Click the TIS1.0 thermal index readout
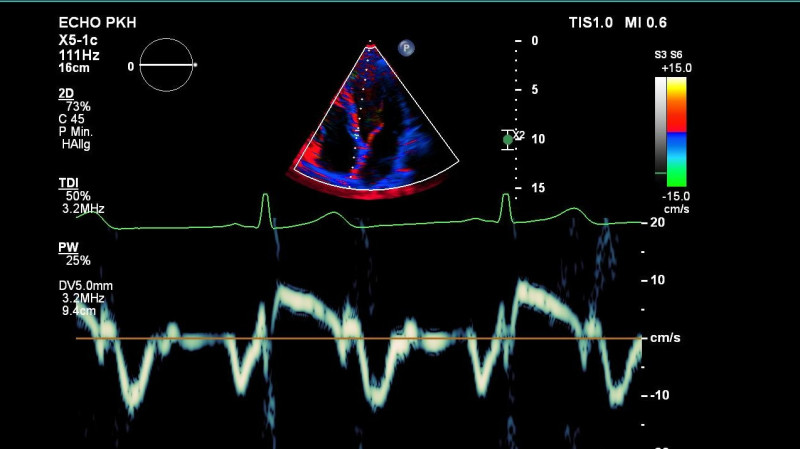Image resolution: width=800 pixels, height=449 pixels. (591, 22)
